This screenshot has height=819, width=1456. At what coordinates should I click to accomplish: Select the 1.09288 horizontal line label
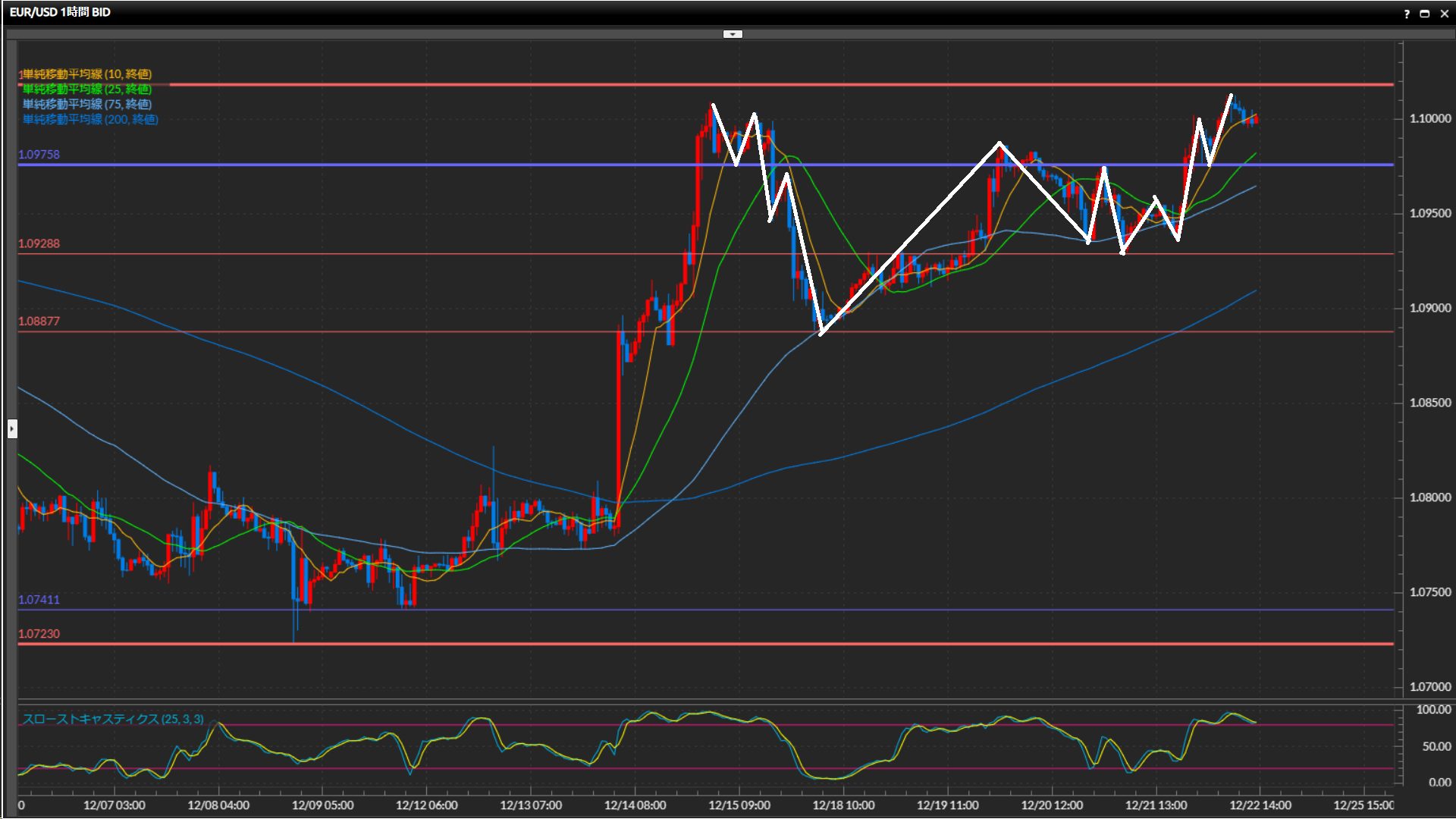point(39,243)
